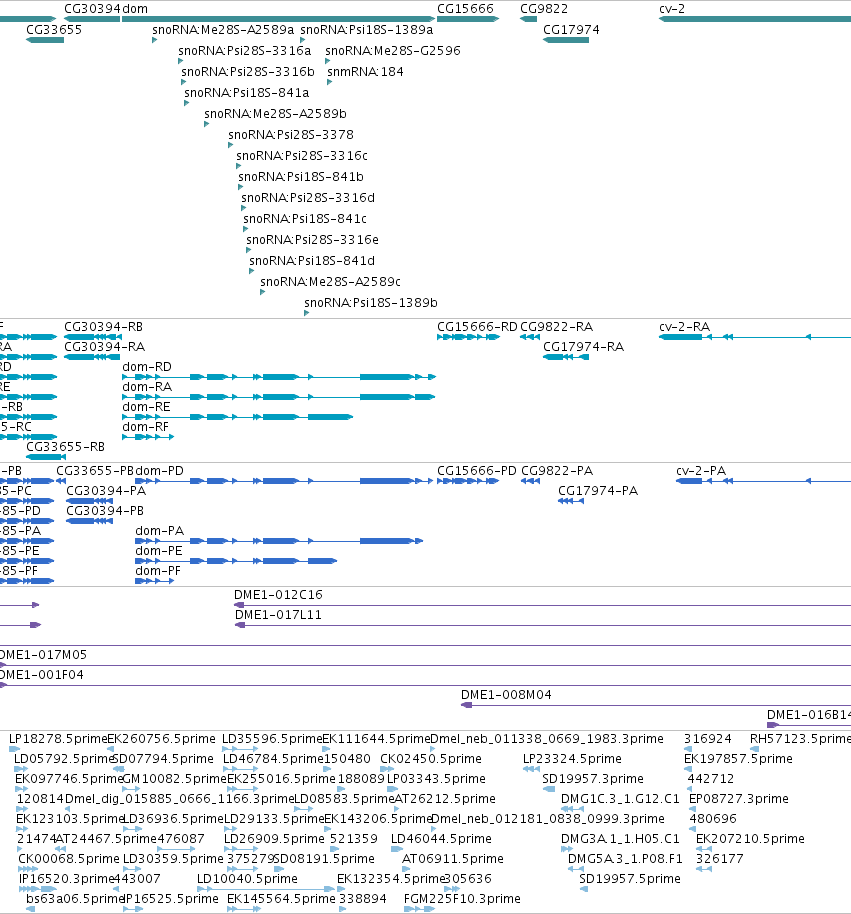Image resolution: width=851 pixels, height=914 pixels.
Task: Click the dom-PE protein
Action: [x=236, y=561]
